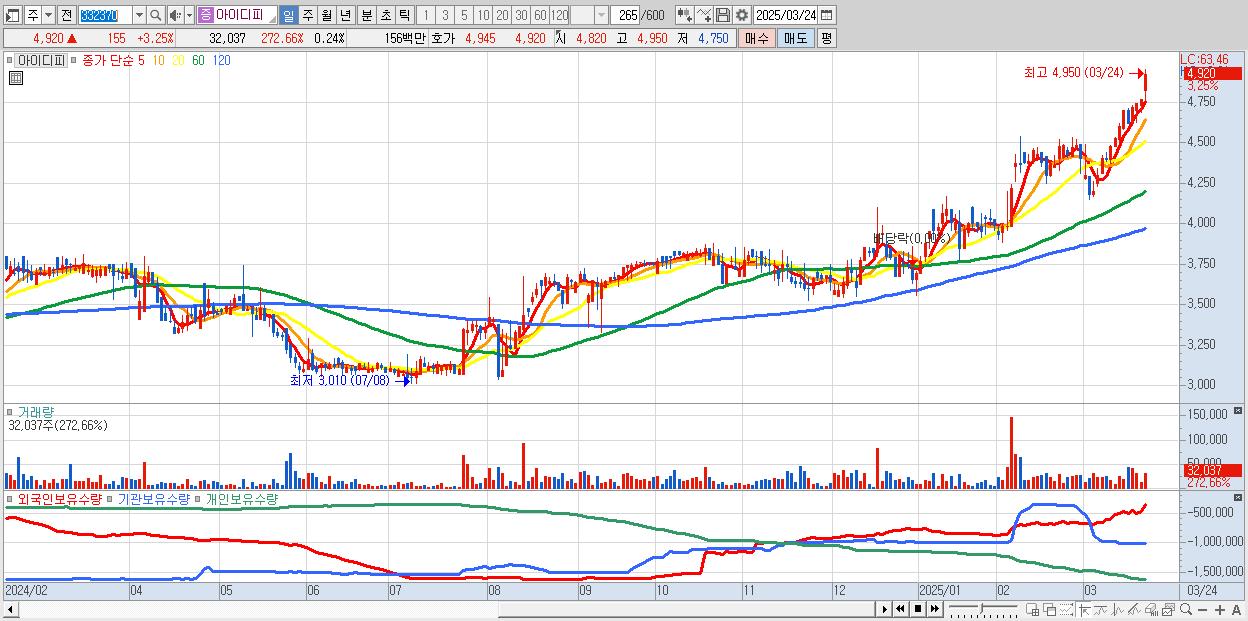
Task: Select the 1 interval button
Action: [x=426, y=15]
